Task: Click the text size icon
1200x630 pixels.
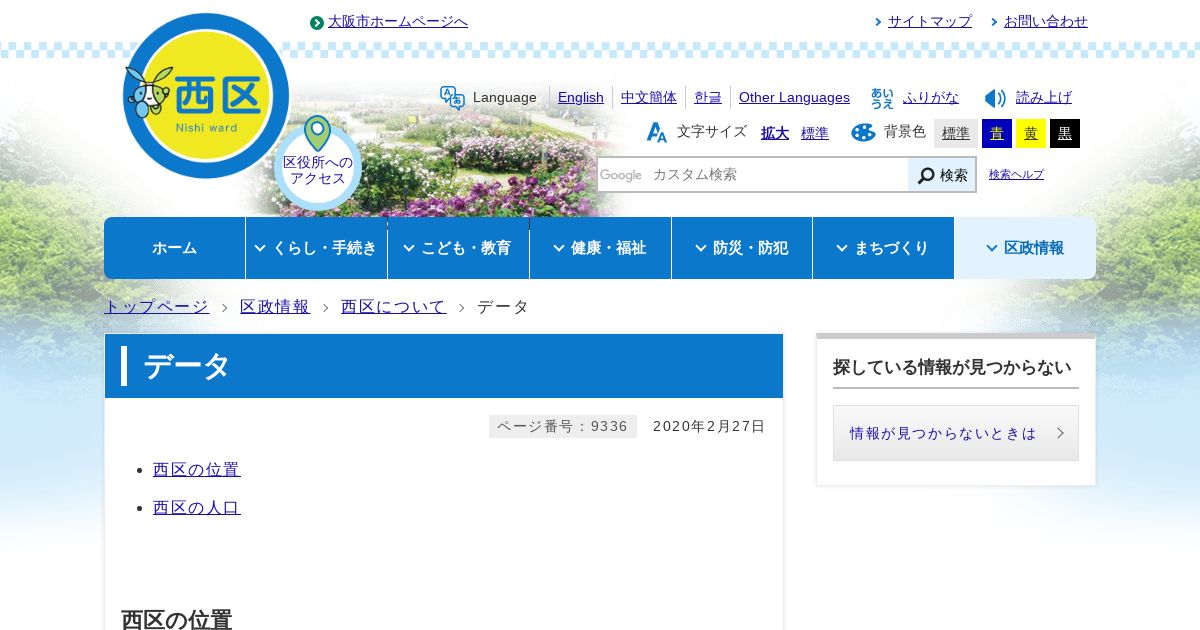Action: pos(656,132)
